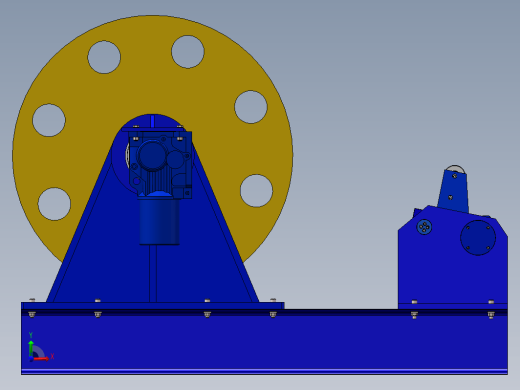The image size is (520, 390).
Task: Select the large round cover on right housing
Action: click(x=478, y=238)
